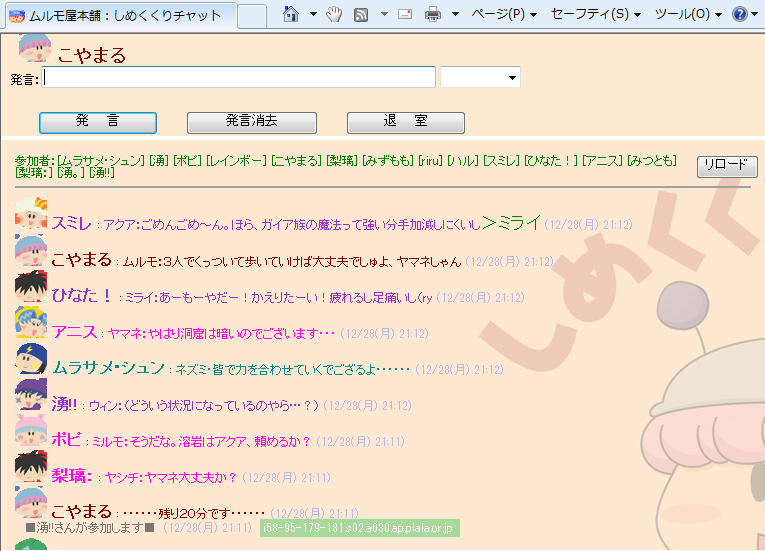Click the ミルモ:そうだな message text
The width and height of the screenshot is (765, 551).
point(201,442)
